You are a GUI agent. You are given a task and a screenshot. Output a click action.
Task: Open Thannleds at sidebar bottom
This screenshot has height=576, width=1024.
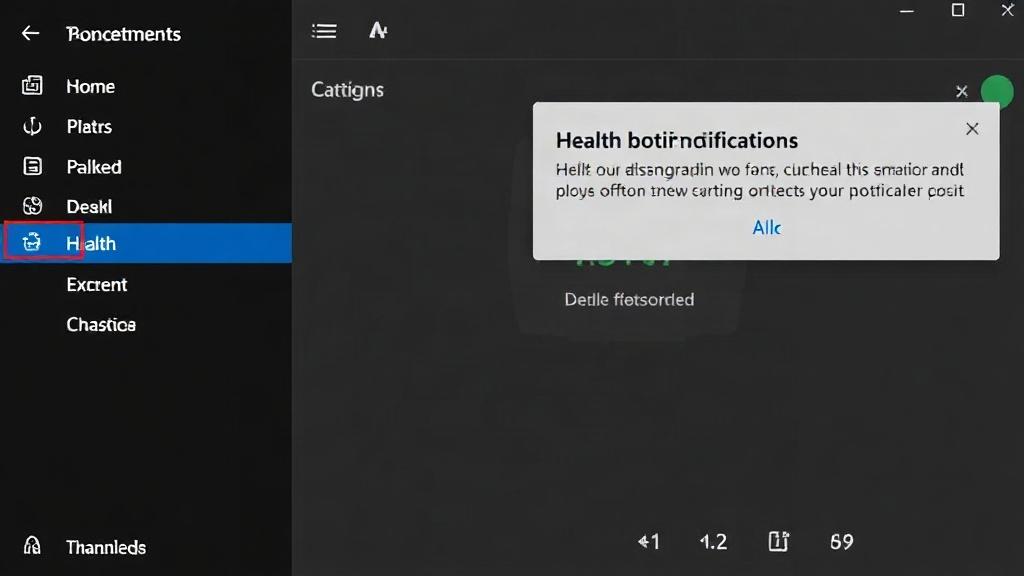(106, 547)
